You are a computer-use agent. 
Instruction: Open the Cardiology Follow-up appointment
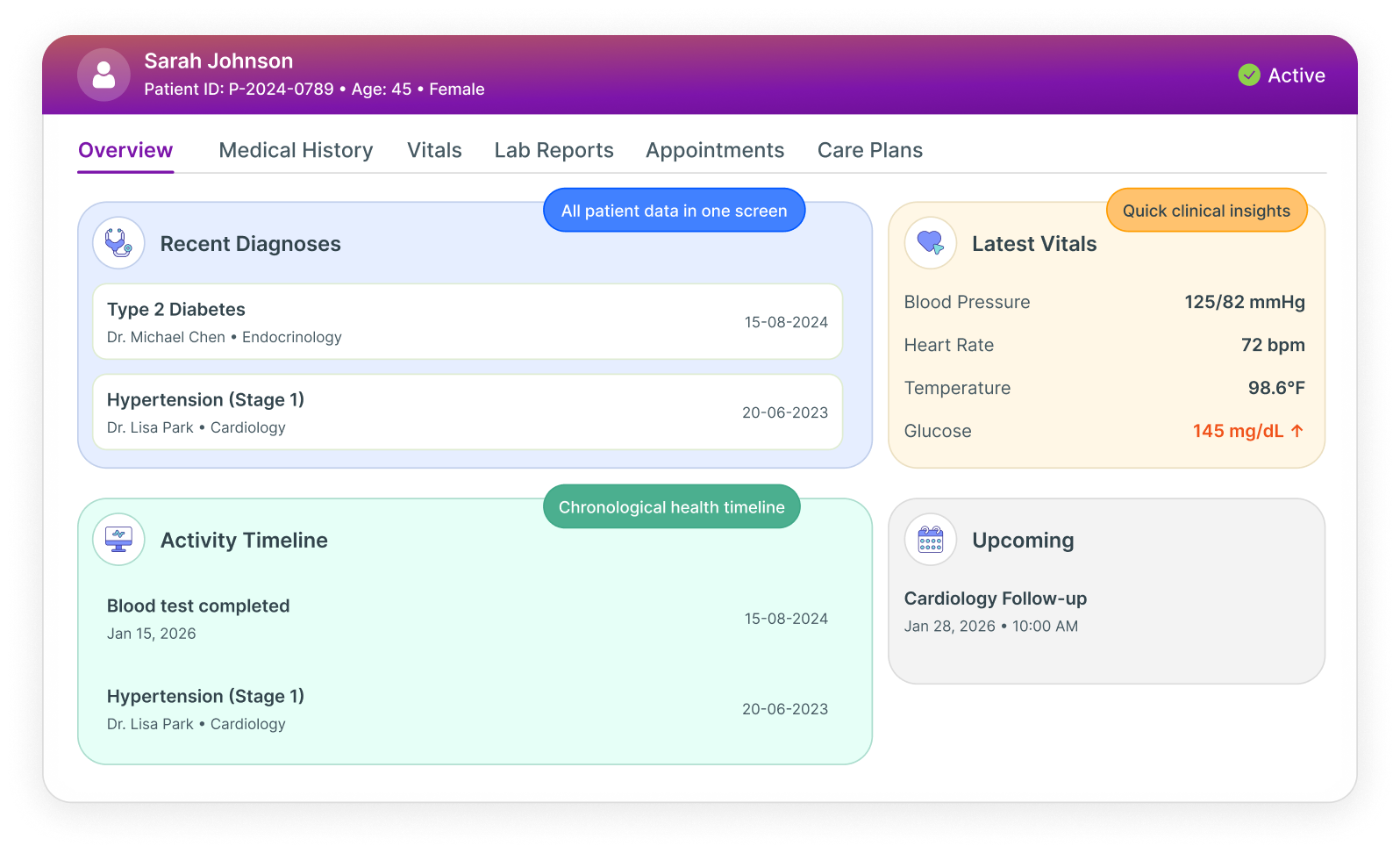click(x=995, y=599)
